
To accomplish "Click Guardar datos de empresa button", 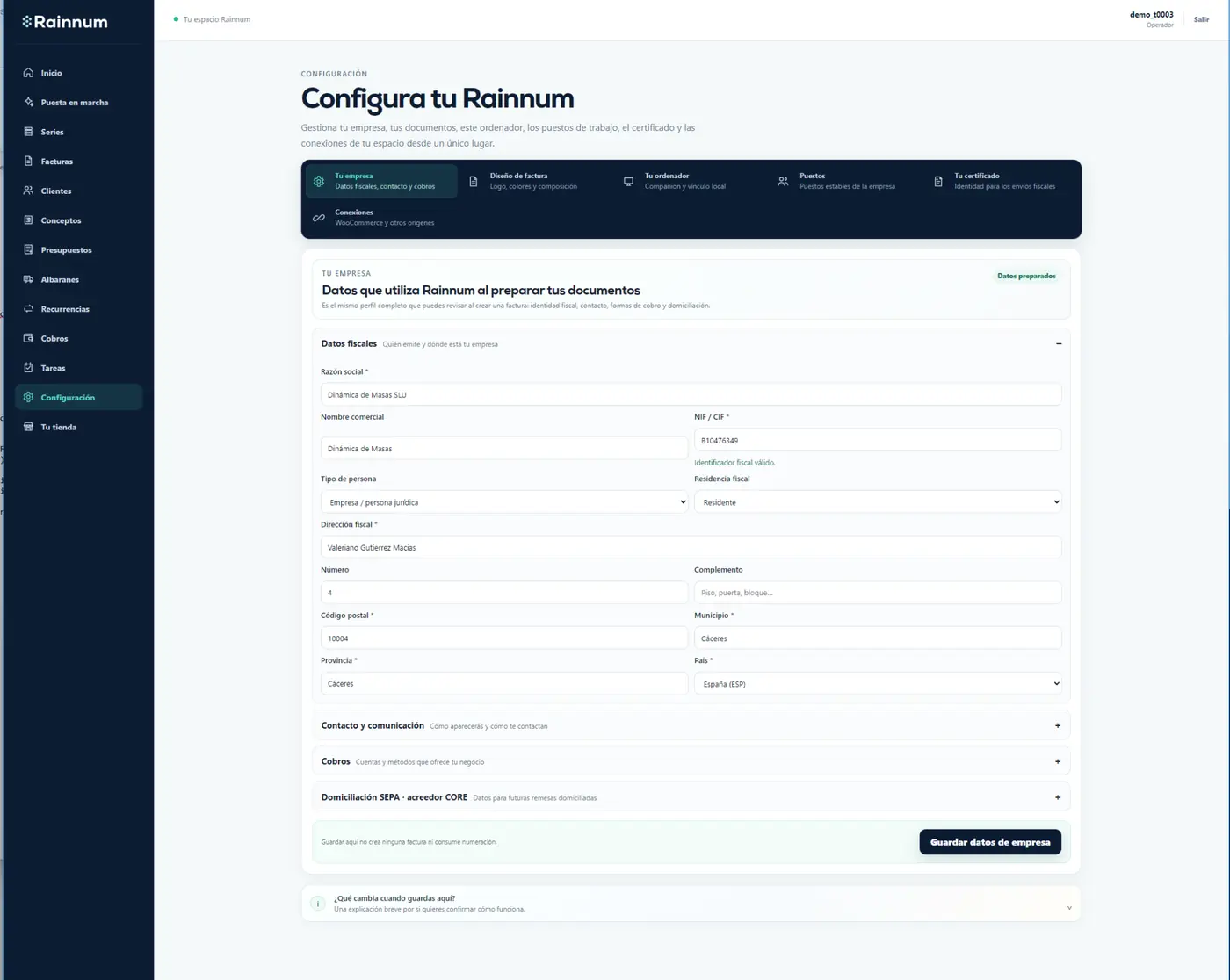I will coord(990,842).
